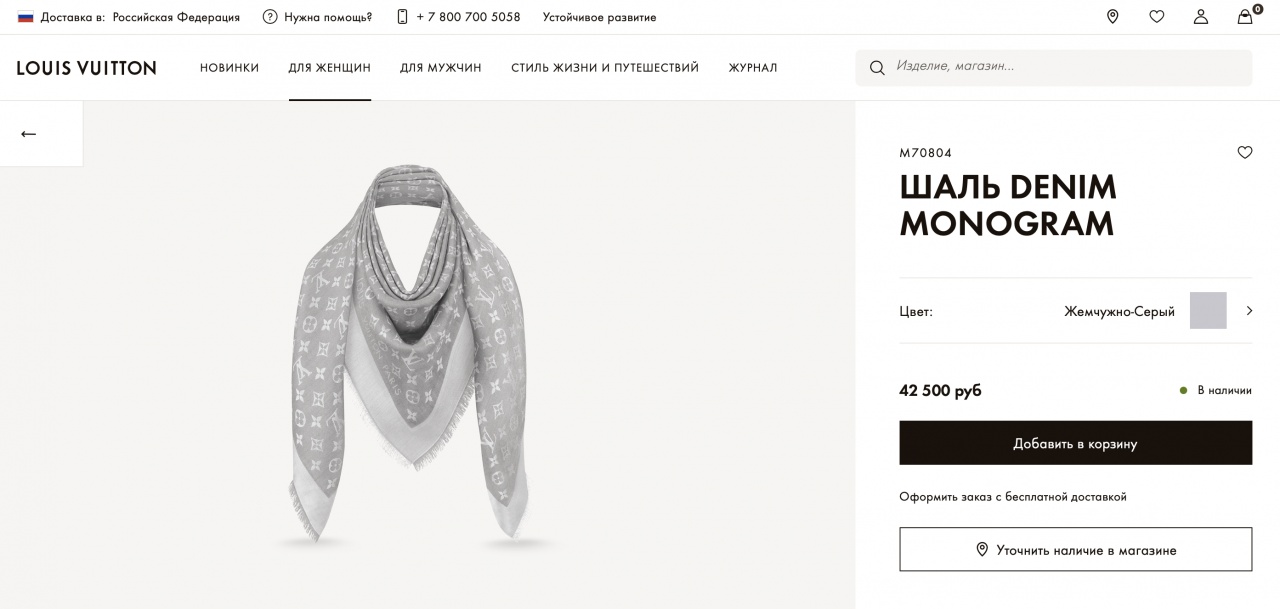
Task: Click Уточнить наличие в магазине button
Action: pyautogui.click(x=1075, y=550)
